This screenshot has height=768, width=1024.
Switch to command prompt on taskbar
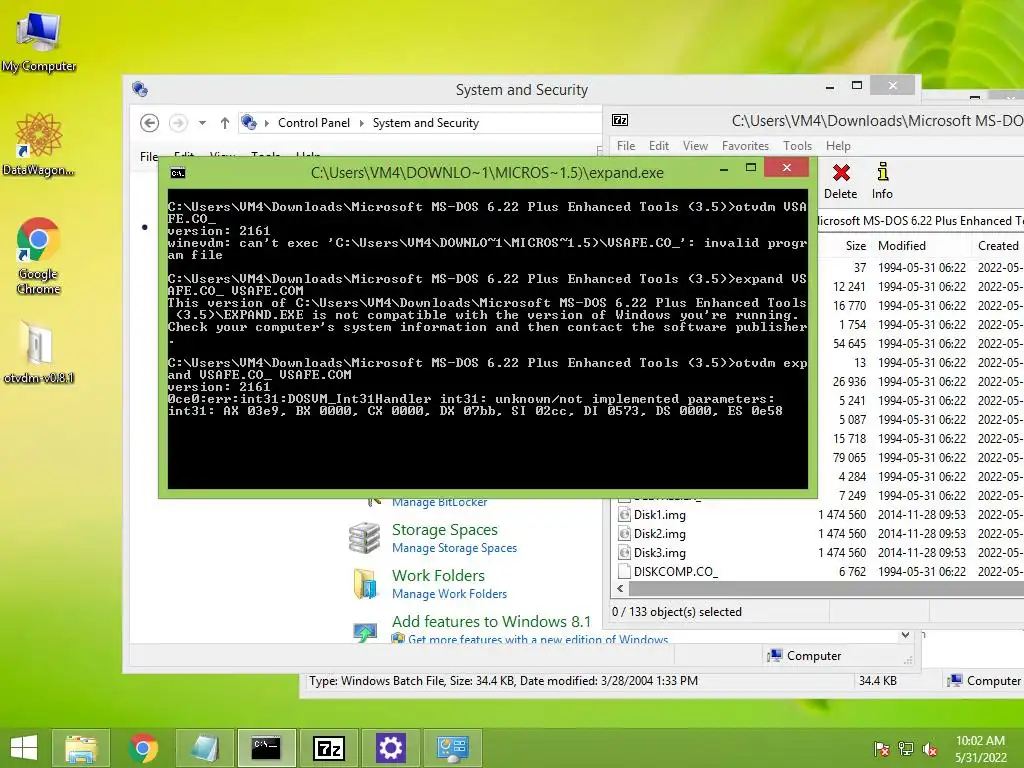266,748
